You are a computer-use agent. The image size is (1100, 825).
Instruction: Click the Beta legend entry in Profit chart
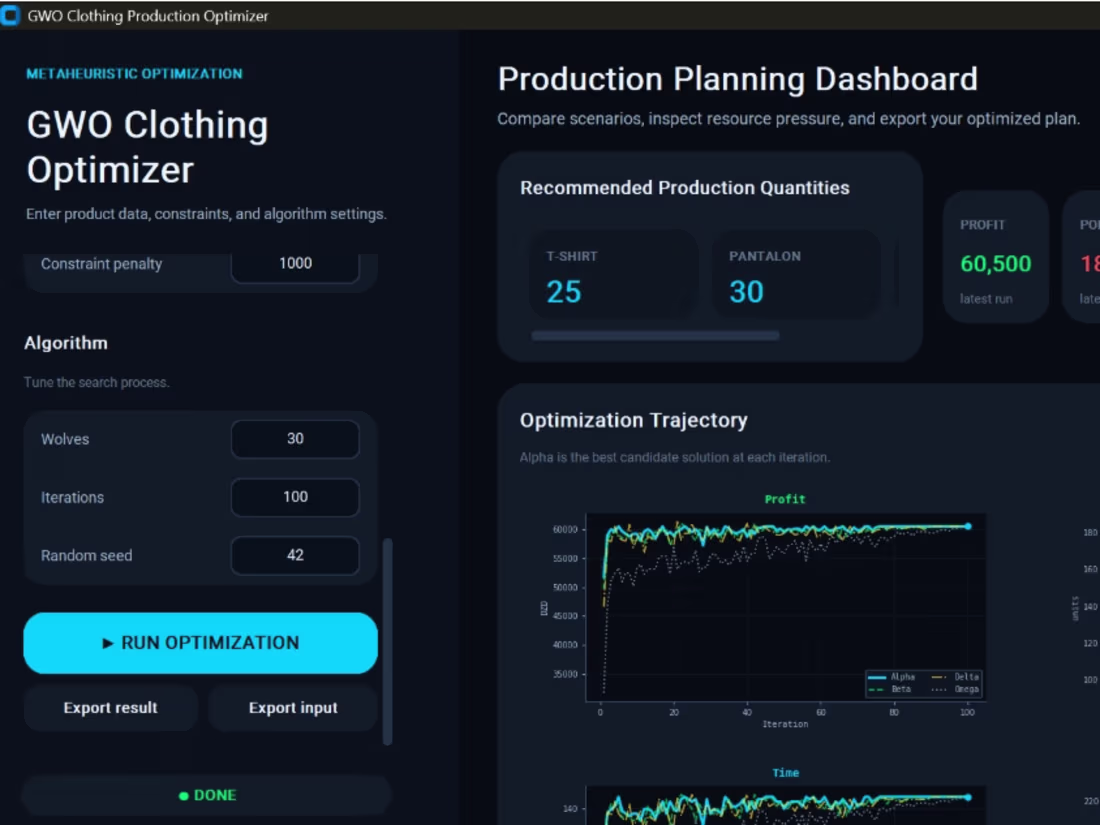point(890,689)
